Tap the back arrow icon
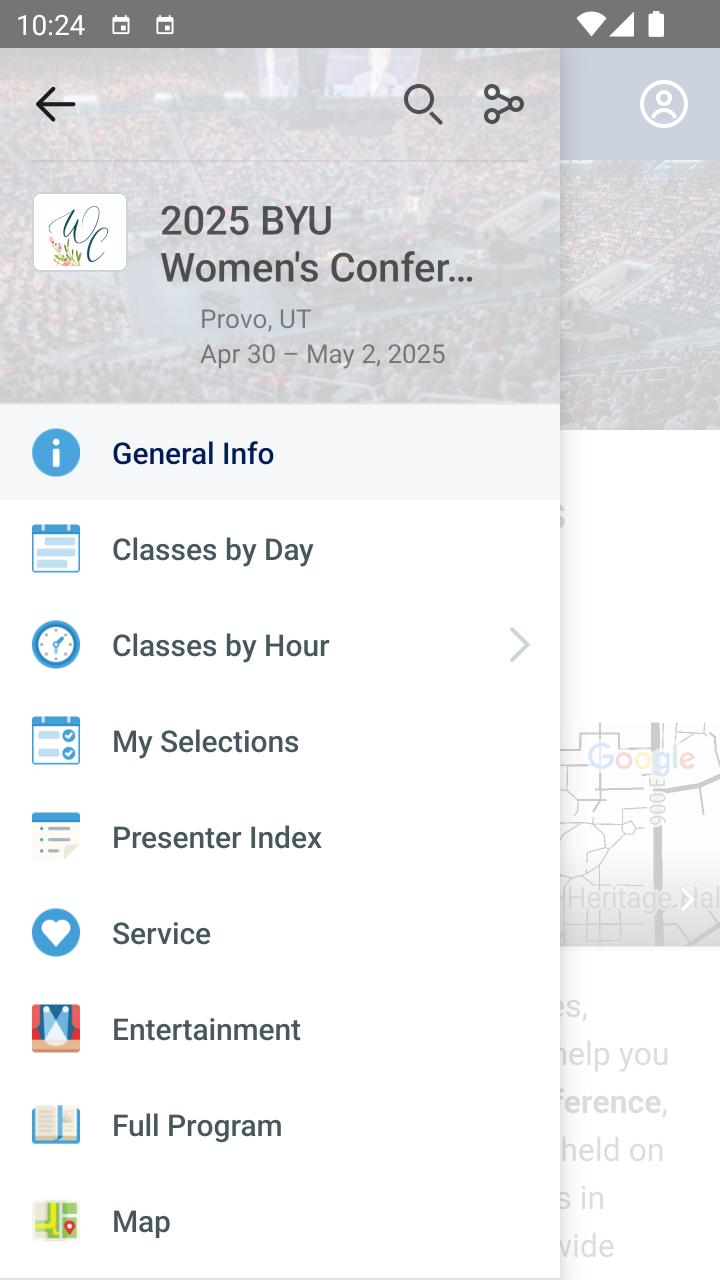This screenshot has height=1280, width=720. (55, 104)
